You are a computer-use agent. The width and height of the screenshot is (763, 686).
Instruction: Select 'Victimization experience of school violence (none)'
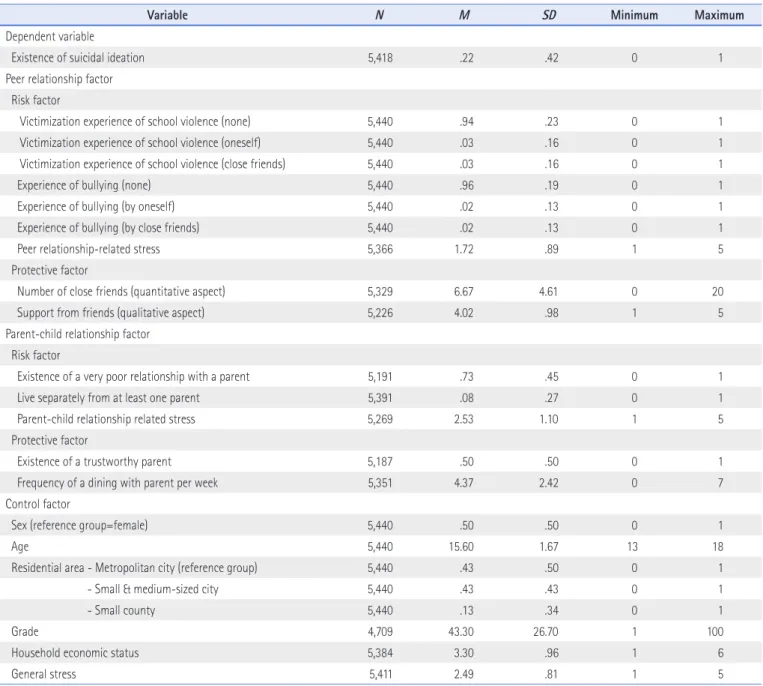(x=135, y=122)
